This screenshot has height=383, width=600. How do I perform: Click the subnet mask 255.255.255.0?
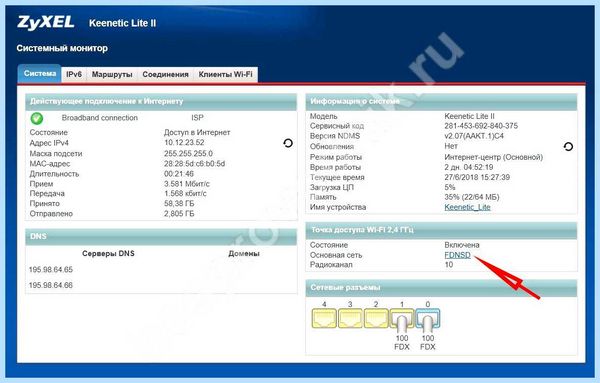(188, 153)
